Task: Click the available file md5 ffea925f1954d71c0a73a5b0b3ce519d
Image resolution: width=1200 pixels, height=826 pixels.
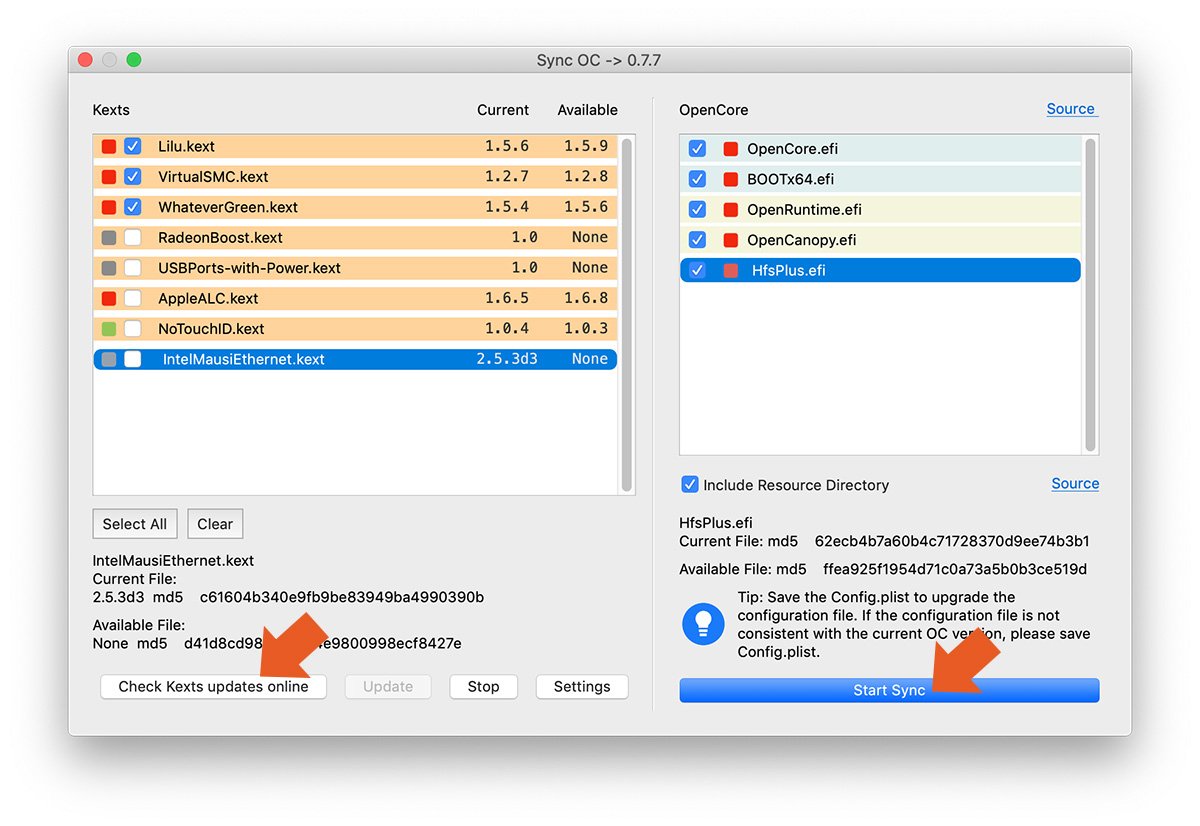Action: coord(955,569)
